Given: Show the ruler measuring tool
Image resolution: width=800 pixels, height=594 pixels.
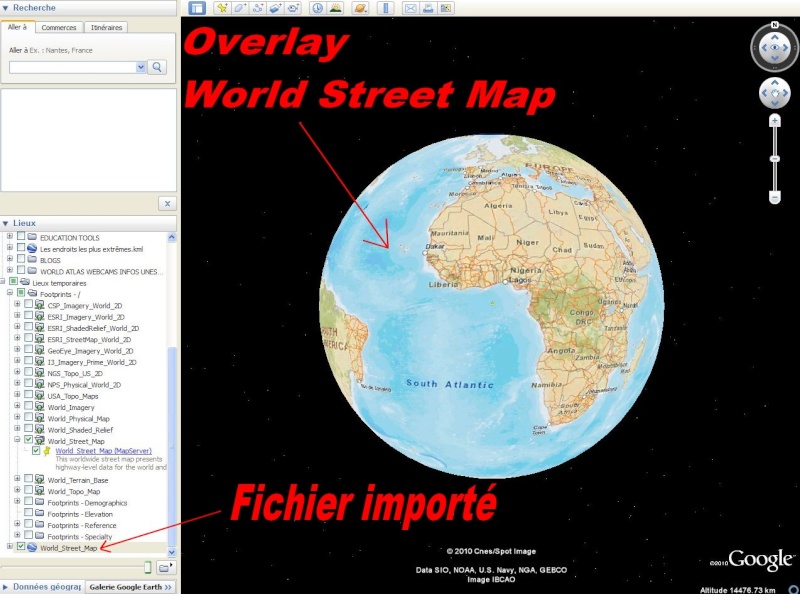Looking at the screenshot, I should point(386,8).
